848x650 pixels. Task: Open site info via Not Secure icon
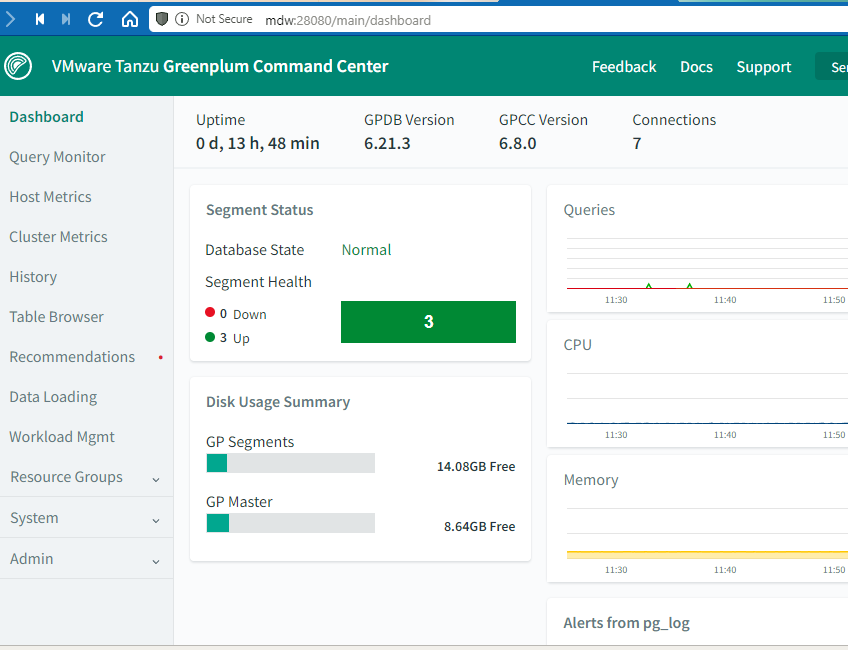[x=182, y=19]
